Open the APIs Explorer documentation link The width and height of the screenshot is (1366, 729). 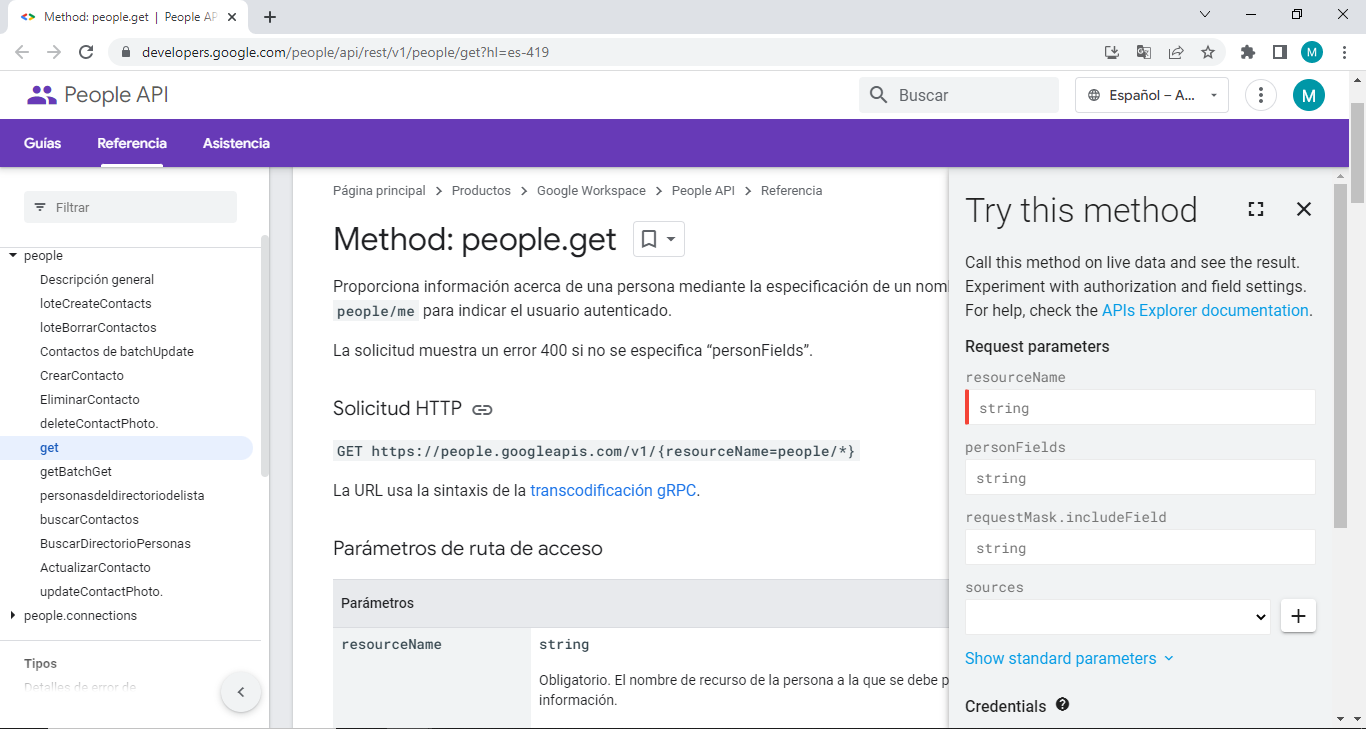1204,310
